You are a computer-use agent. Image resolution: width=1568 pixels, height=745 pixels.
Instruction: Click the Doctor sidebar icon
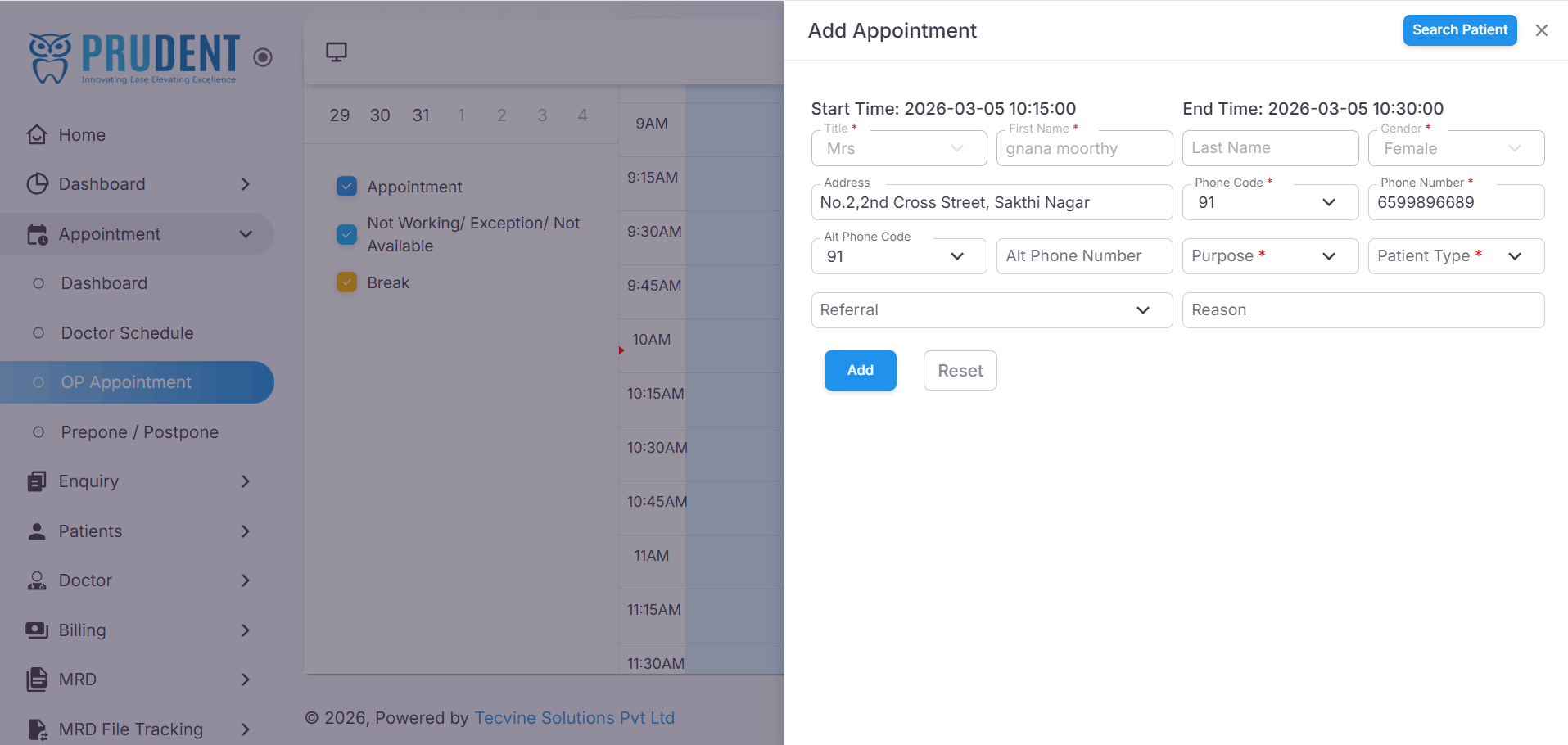(x=37, y=580)
